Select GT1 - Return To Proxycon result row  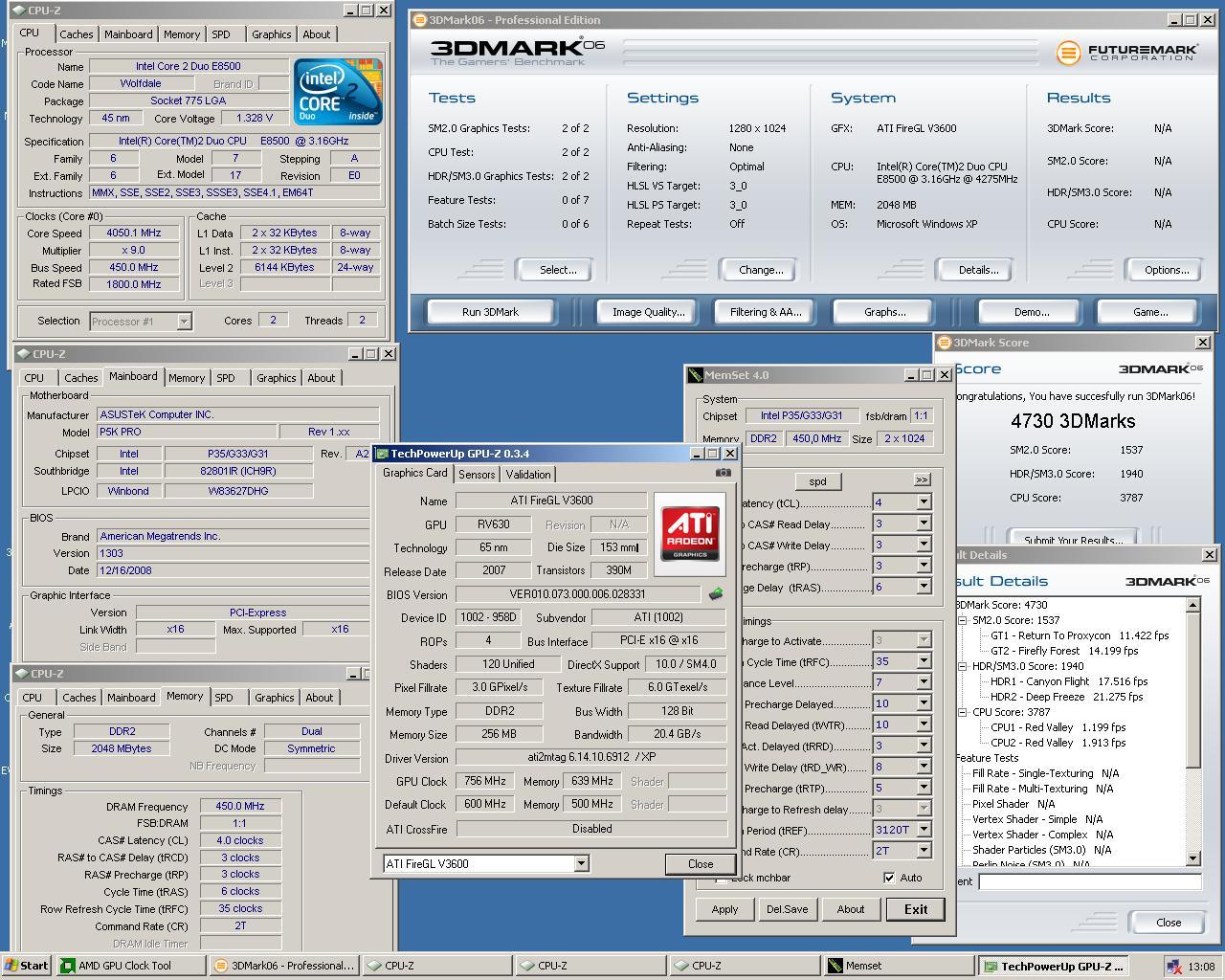1080,635
